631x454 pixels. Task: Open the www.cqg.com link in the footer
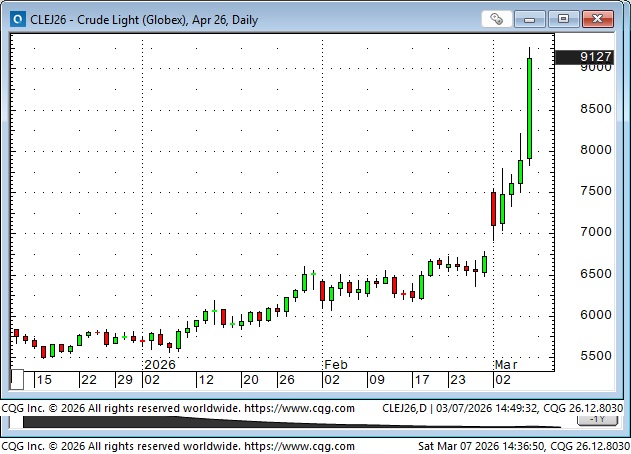pyautogui.click(x=301, y=408)
